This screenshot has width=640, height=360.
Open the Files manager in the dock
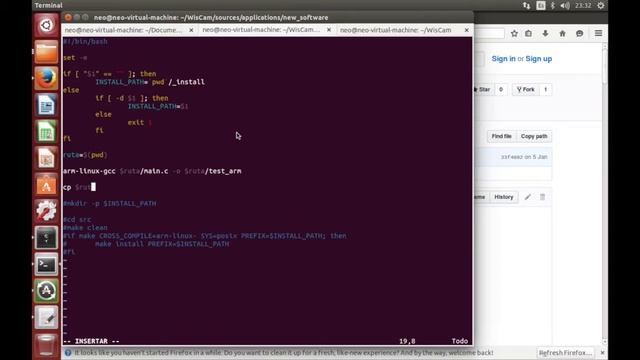(46, 52)
